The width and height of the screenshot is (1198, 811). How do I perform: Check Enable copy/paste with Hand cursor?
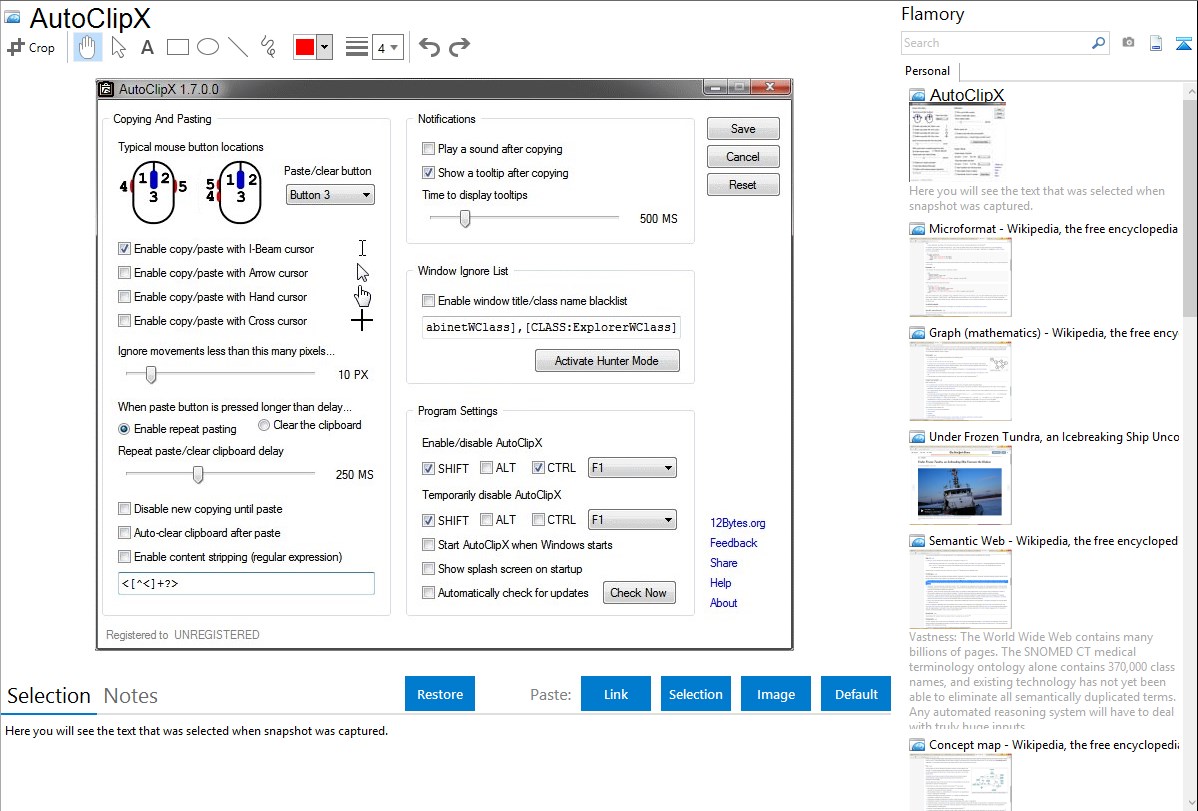[x=125, y=297]
